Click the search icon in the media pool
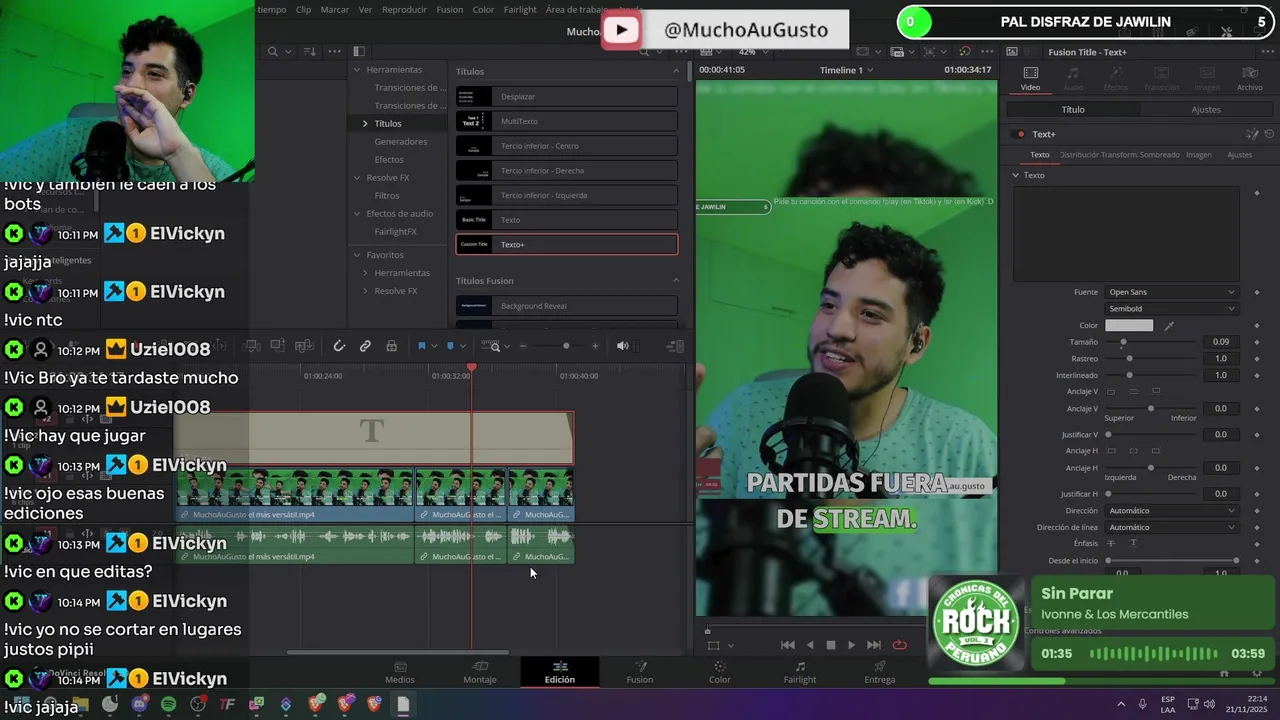This screenshot has height=720, width=1280. pos(272,51)
